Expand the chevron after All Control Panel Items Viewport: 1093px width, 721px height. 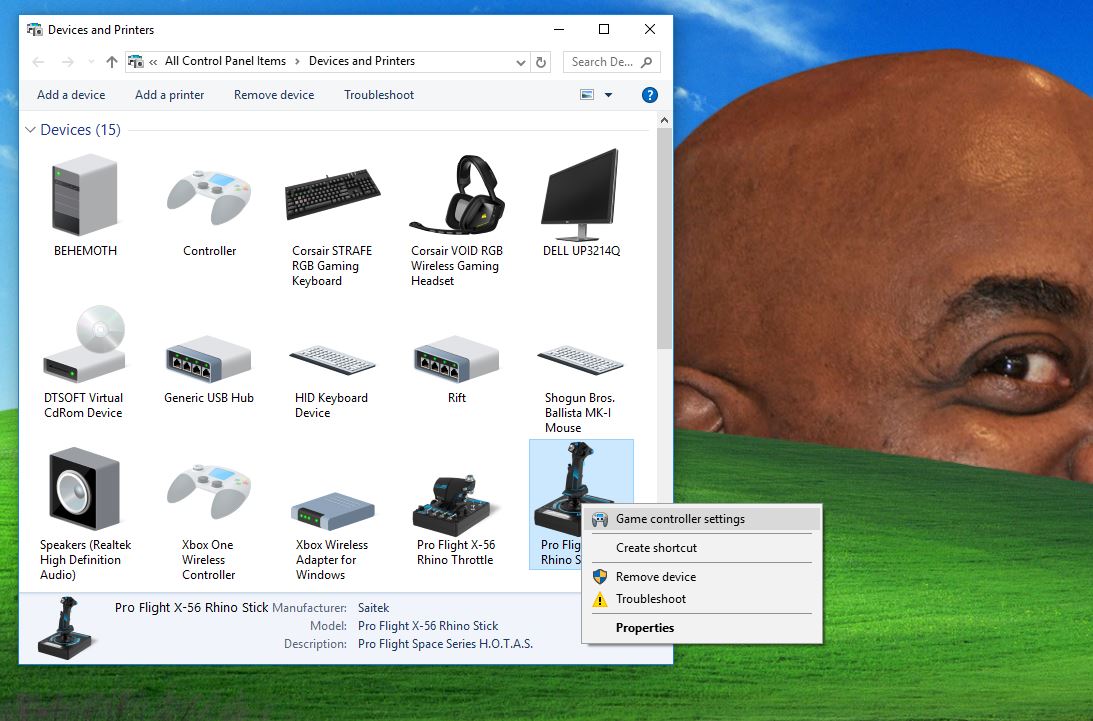click(298, 61)
